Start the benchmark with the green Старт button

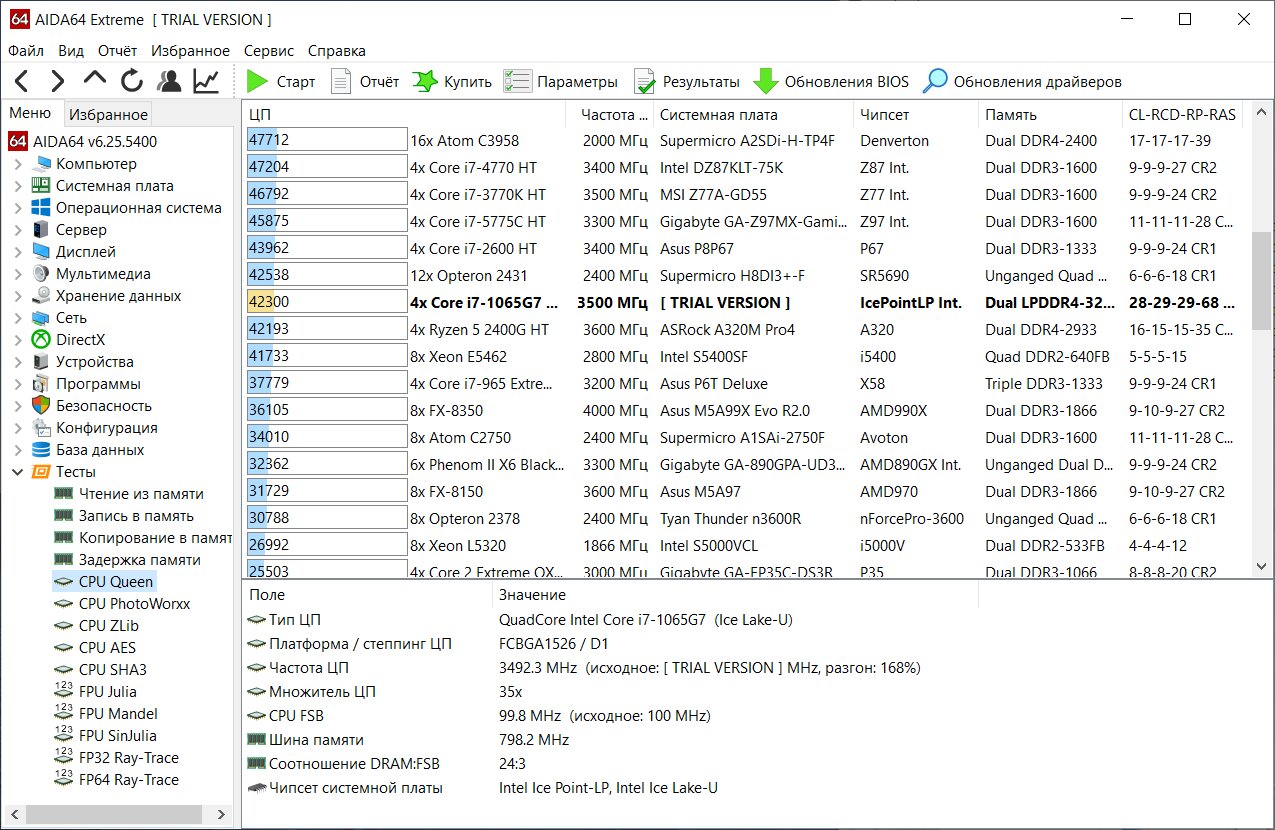(281, 82)
